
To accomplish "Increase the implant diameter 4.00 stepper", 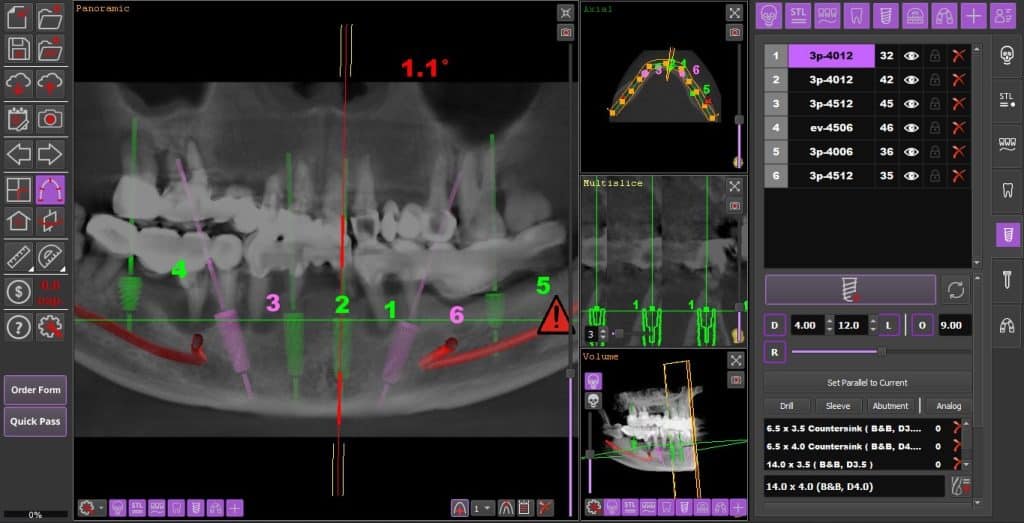I will coord(829,321).
